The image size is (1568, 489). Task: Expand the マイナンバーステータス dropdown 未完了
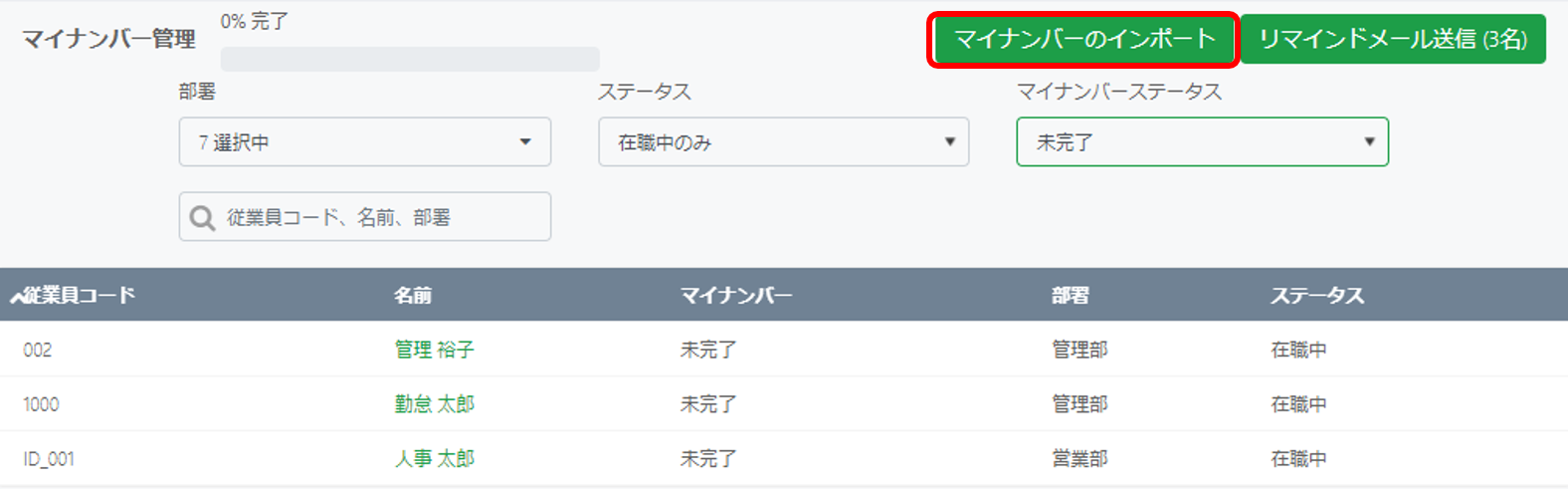[1202, 142]
